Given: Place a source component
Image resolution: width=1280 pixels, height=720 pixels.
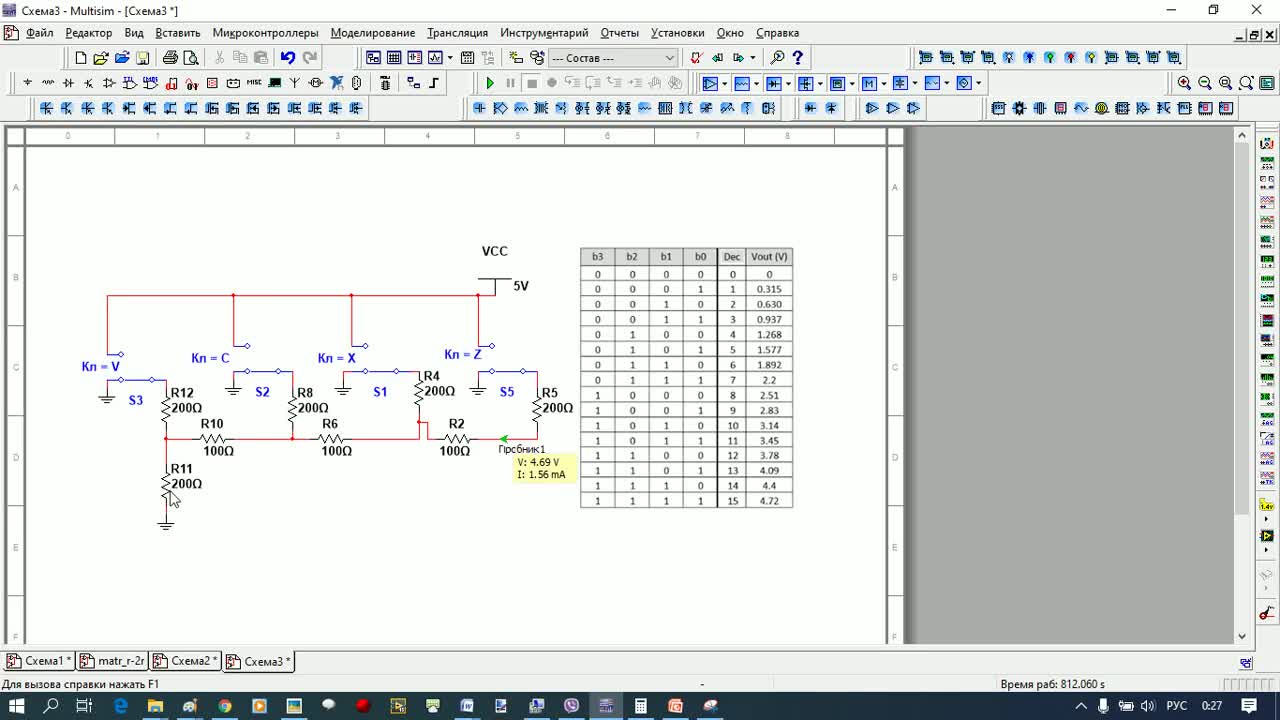Looking at the screenshot, I should tap(27, 83).
